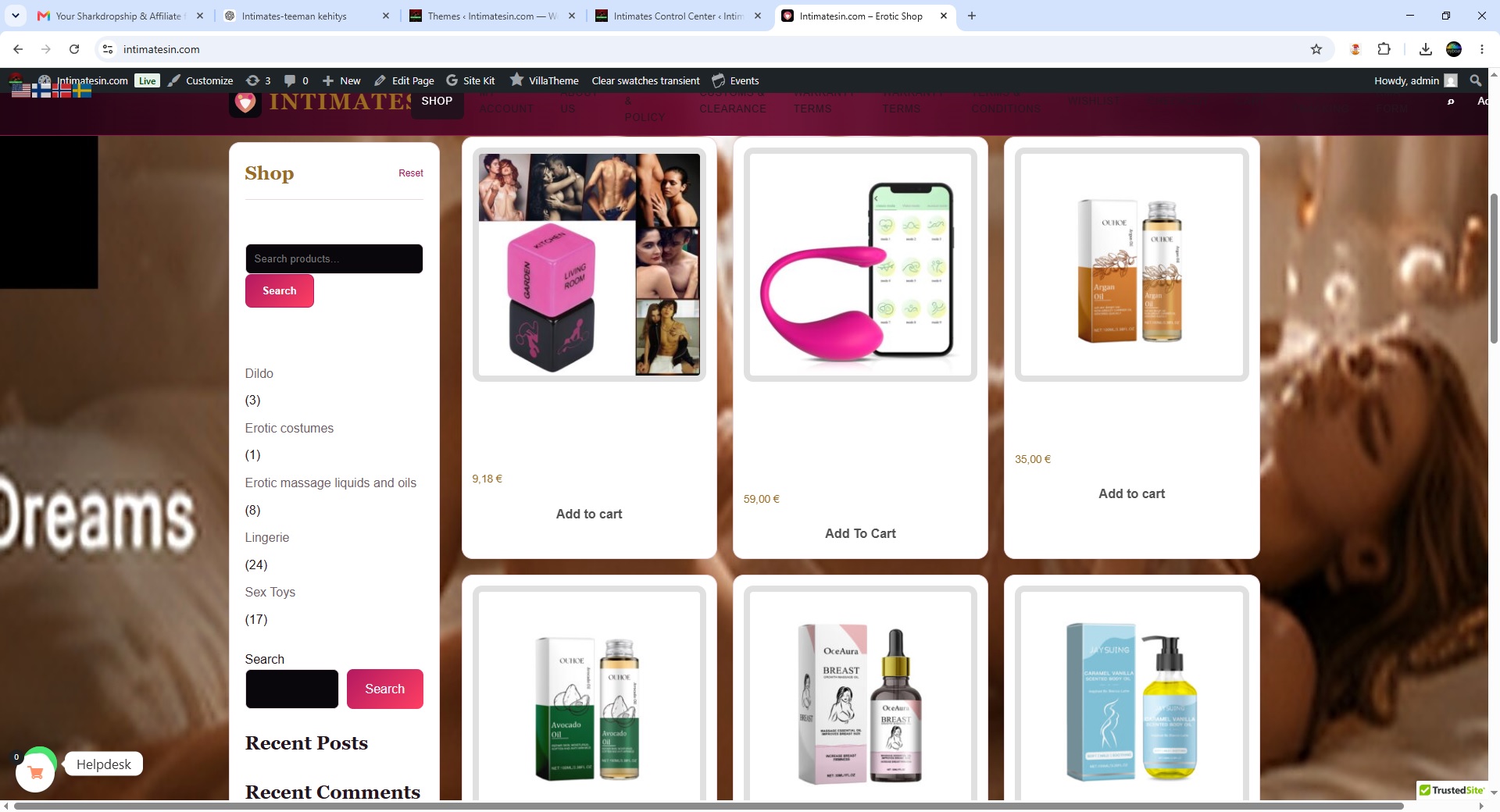This screenshot has height=812, width=1500.
Task: Reload the intimatesin.com page
Action: point(74,49)
